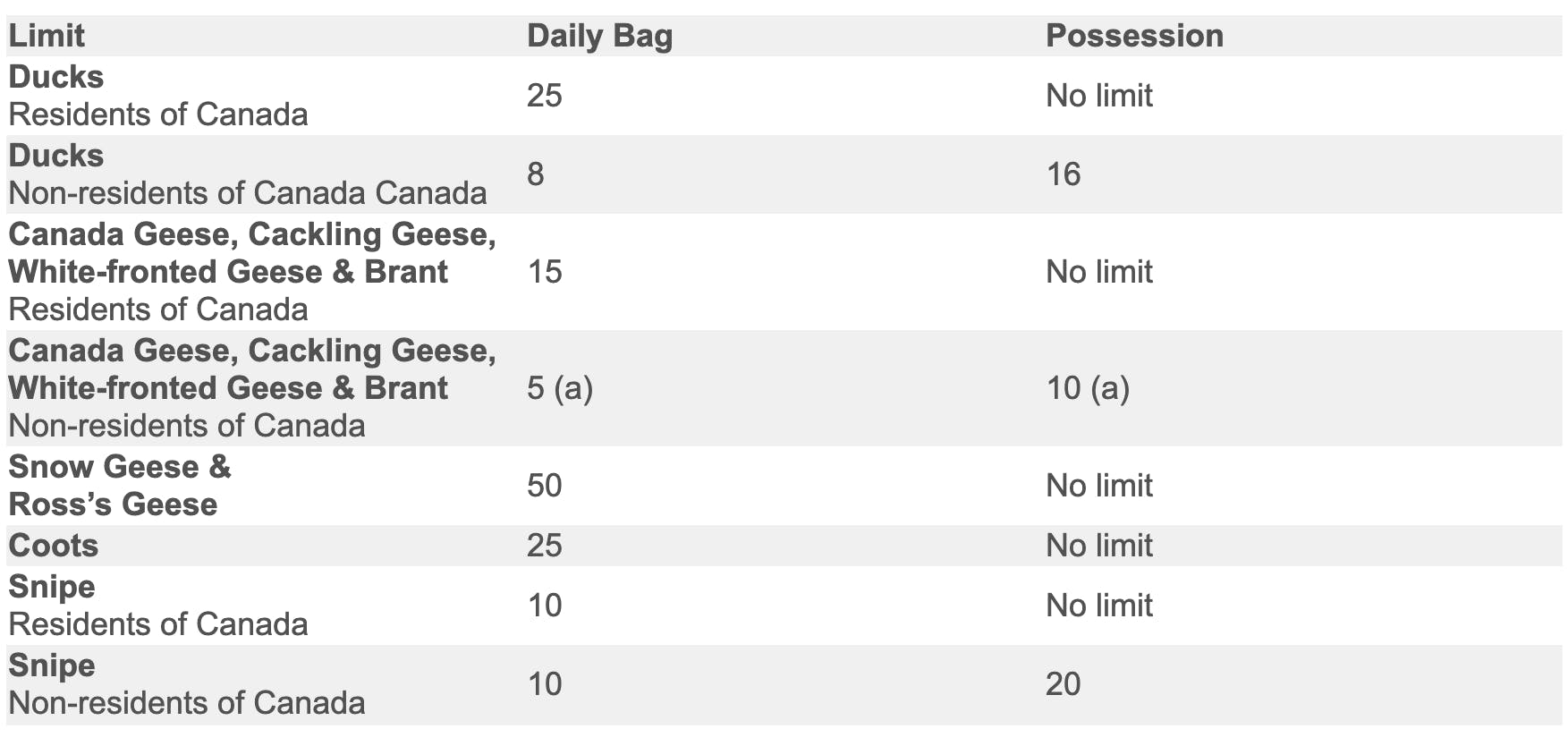The height and width of the screenshot is (746, 1568).
Task: Select the Snipe Residents of Canada label
Action: click(158, 606)
